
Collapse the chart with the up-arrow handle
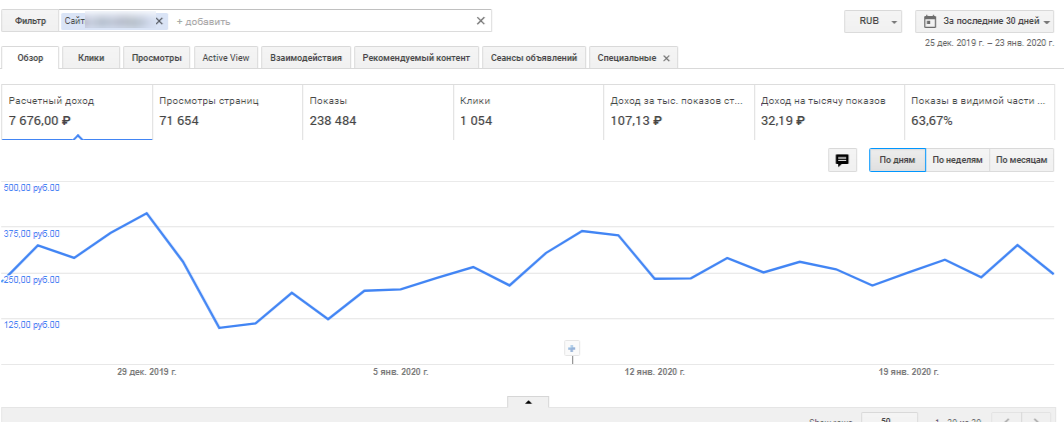529,402
